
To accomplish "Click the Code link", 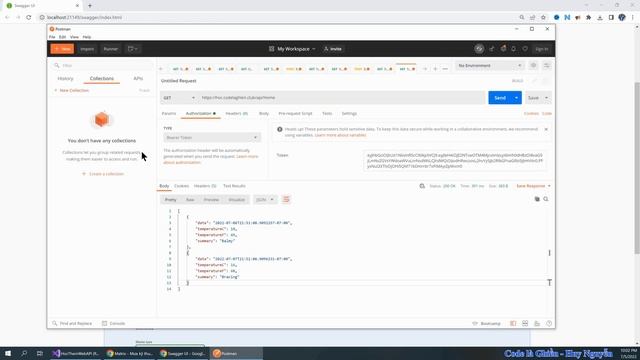I will tap(547, 113).
